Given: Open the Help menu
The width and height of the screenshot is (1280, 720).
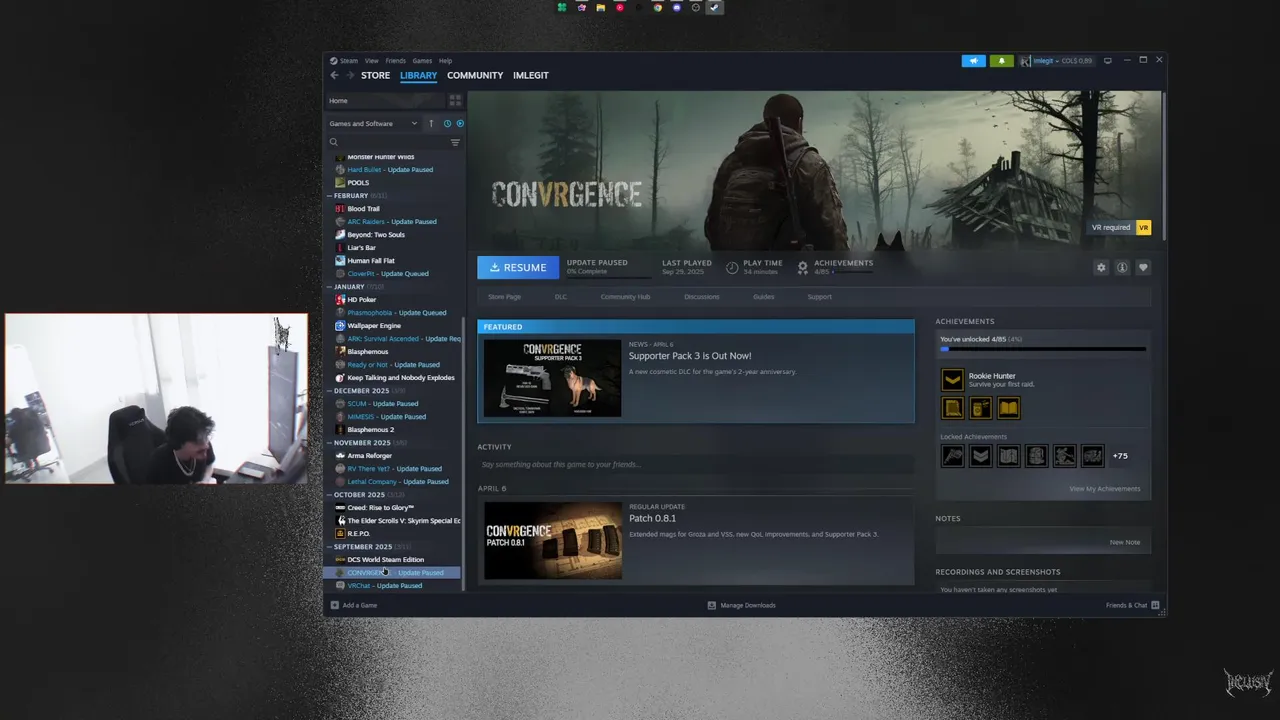Looking at the screenshot, I should 445,60.
